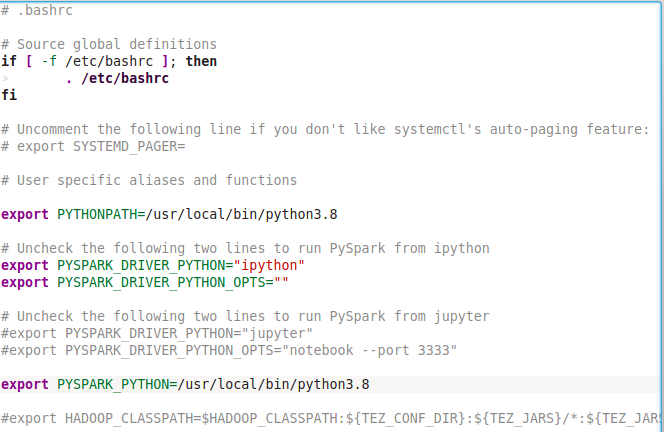Click PYSPARK_DRIVER_PYTHON_OPTS variable on export line
Image resolution: width=664 pixels, height=432 pixels.
click(161, 282)
